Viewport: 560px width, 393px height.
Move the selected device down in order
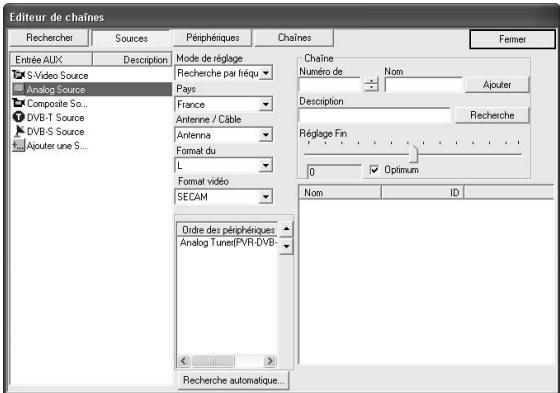tap(286, 247)
